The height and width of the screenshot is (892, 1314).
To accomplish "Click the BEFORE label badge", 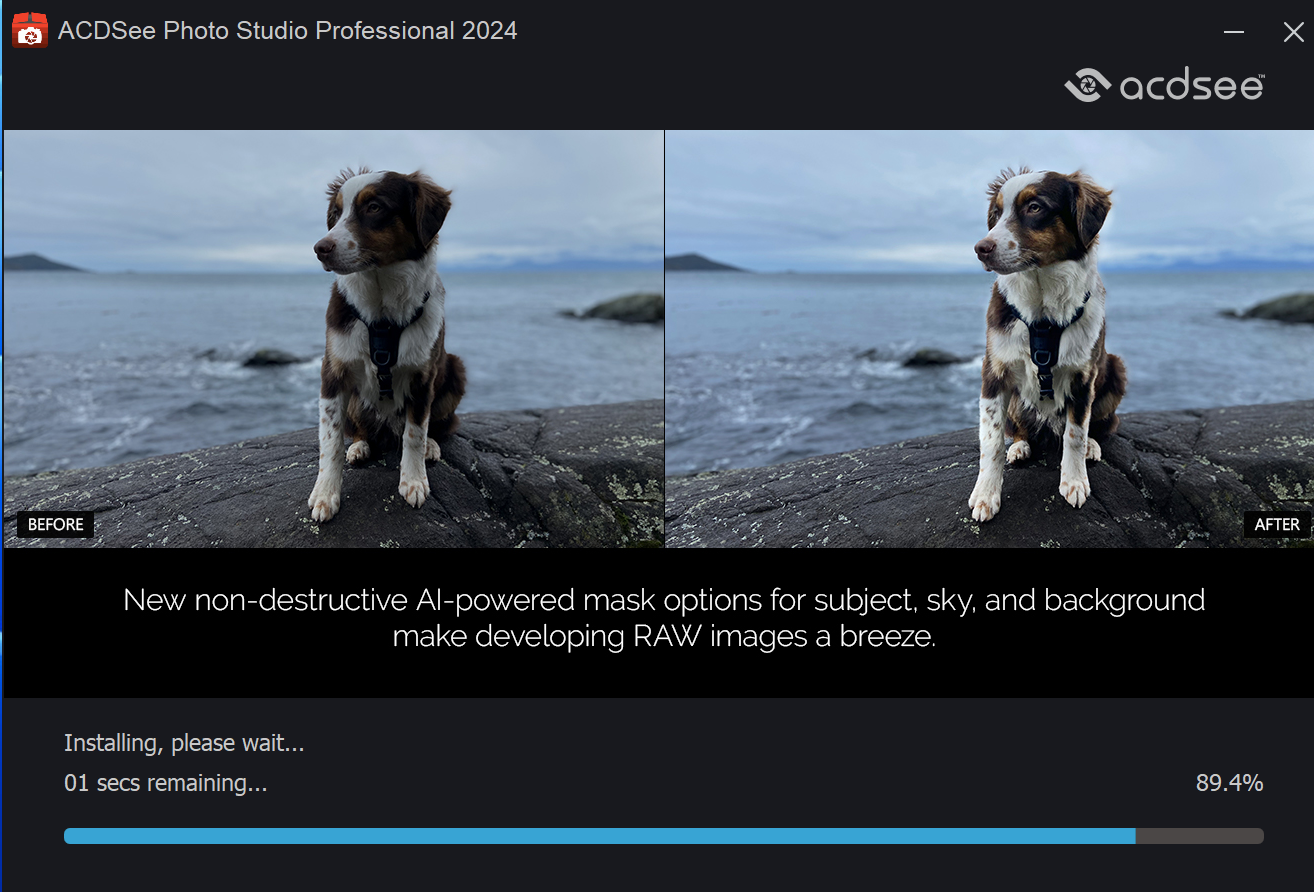I will pyautogui.click(x=55, y=524).
